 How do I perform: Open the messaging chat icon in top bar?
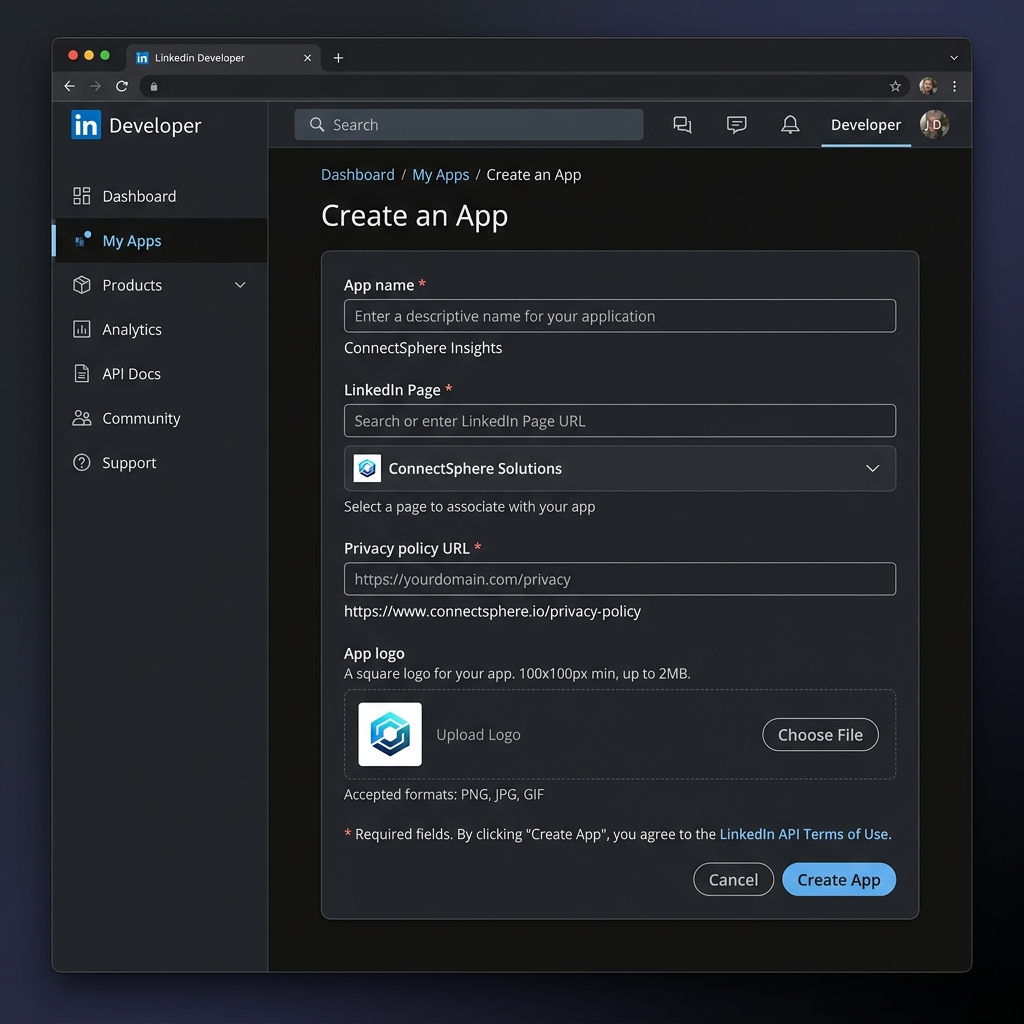point(736,124)
